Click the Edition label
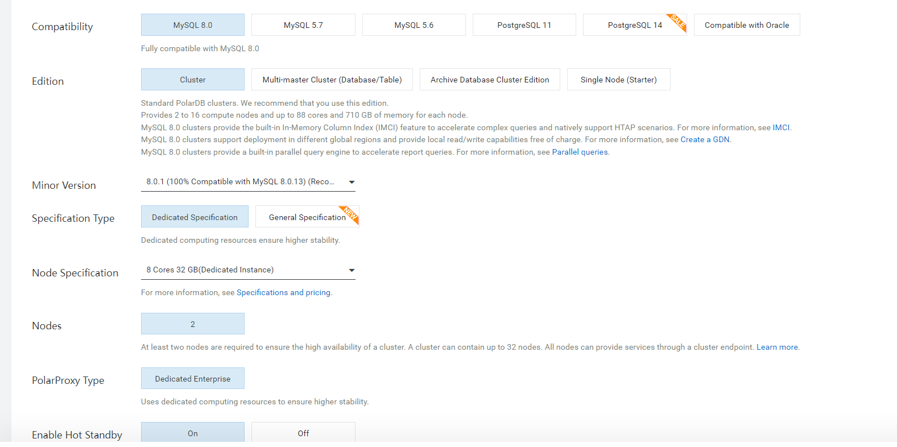897x447 pixels. pos(48,81)
